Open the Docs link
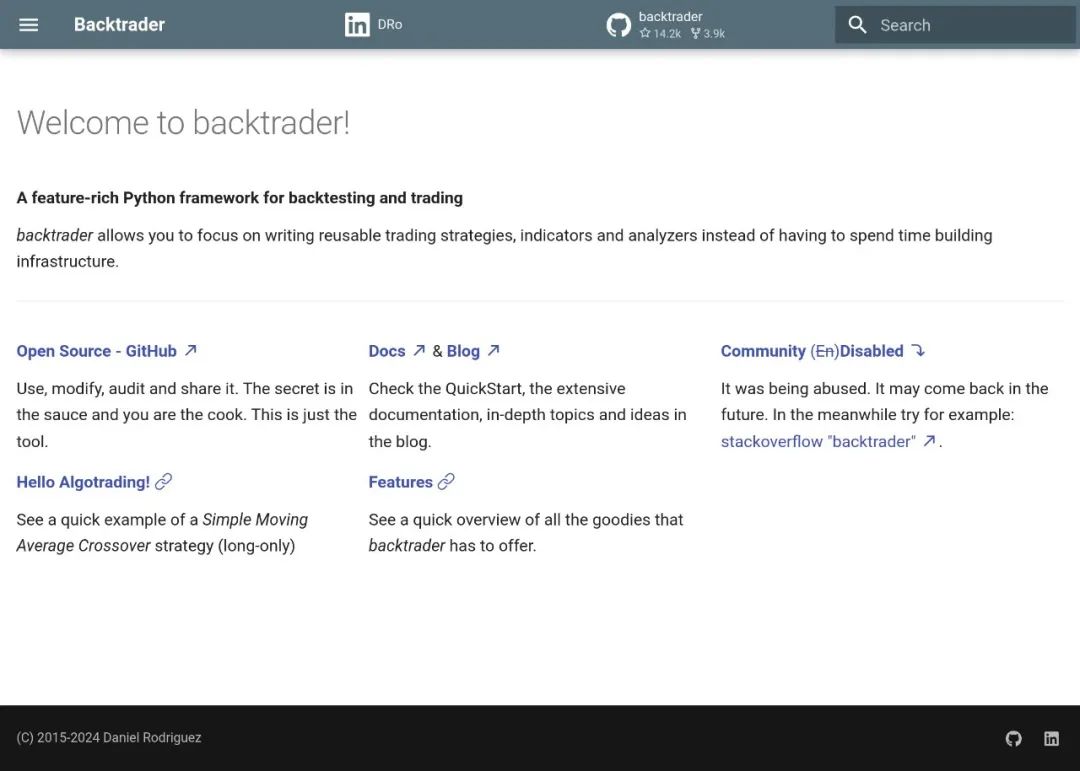Viewport: 1080px width, 771px height. click(386, 351)
